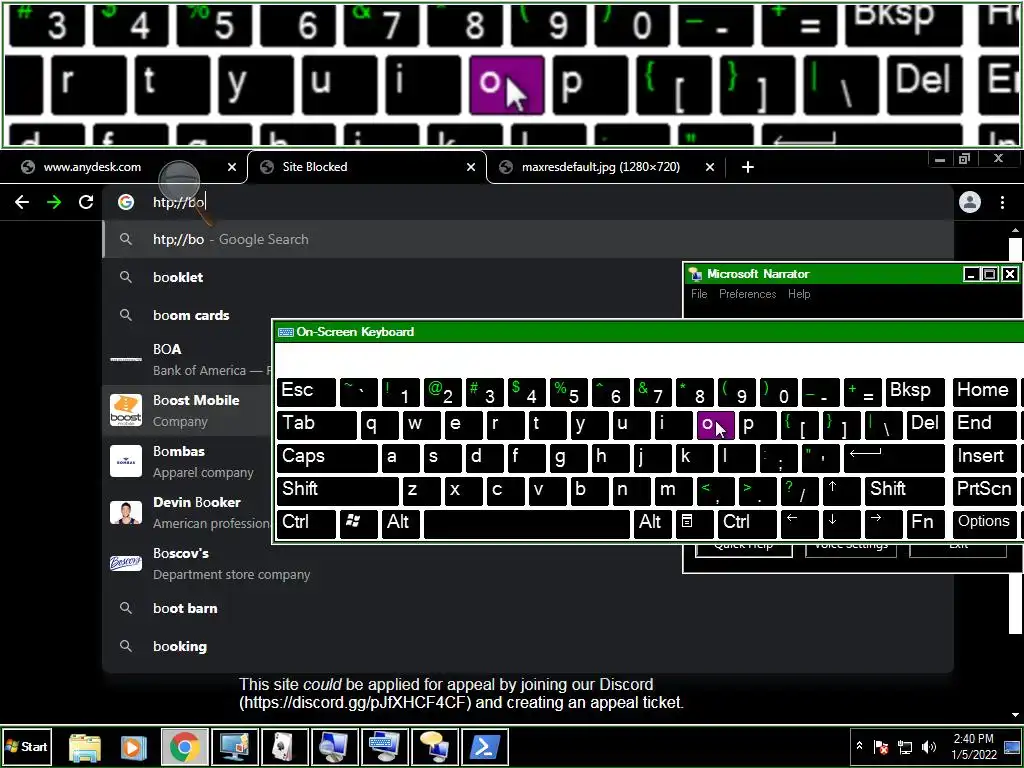Select the BOA Bank of America suggestion
Image resolution: width=1024 pixels, height=768 pixels.
[x=189, y=359]
